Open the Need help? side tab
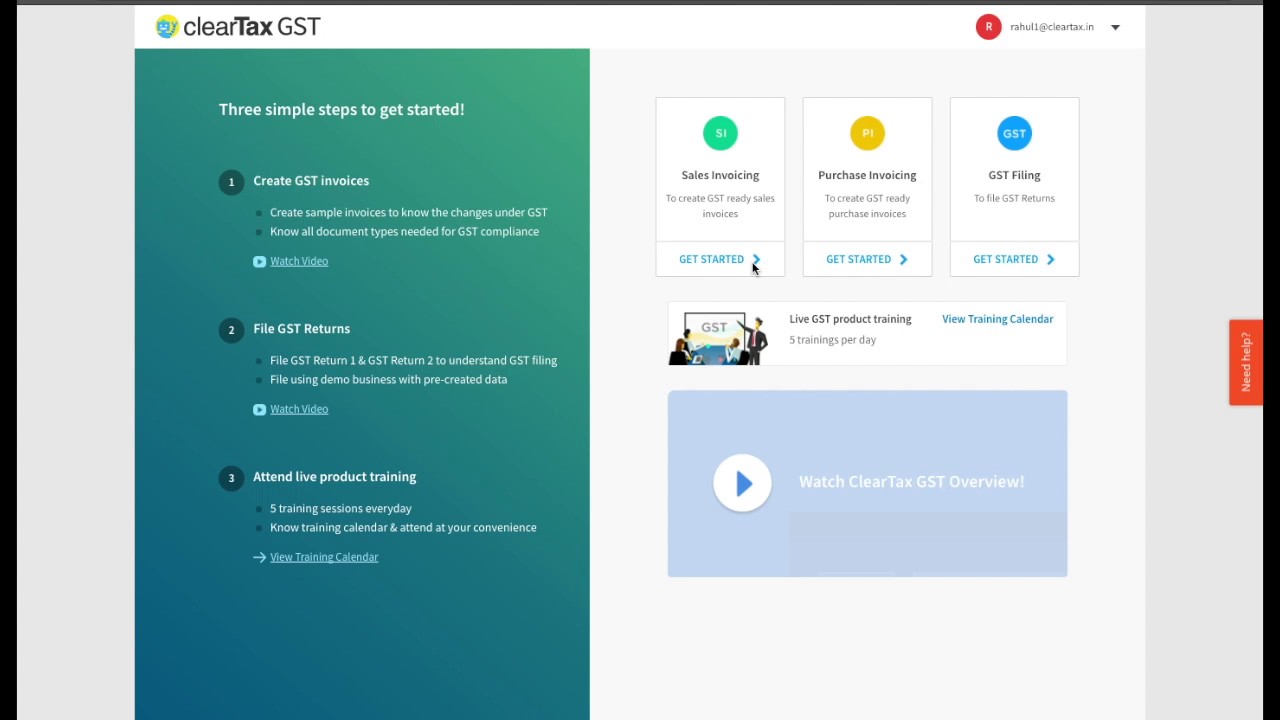This screenshot has width=1280, height=720. pos(1245,362)
